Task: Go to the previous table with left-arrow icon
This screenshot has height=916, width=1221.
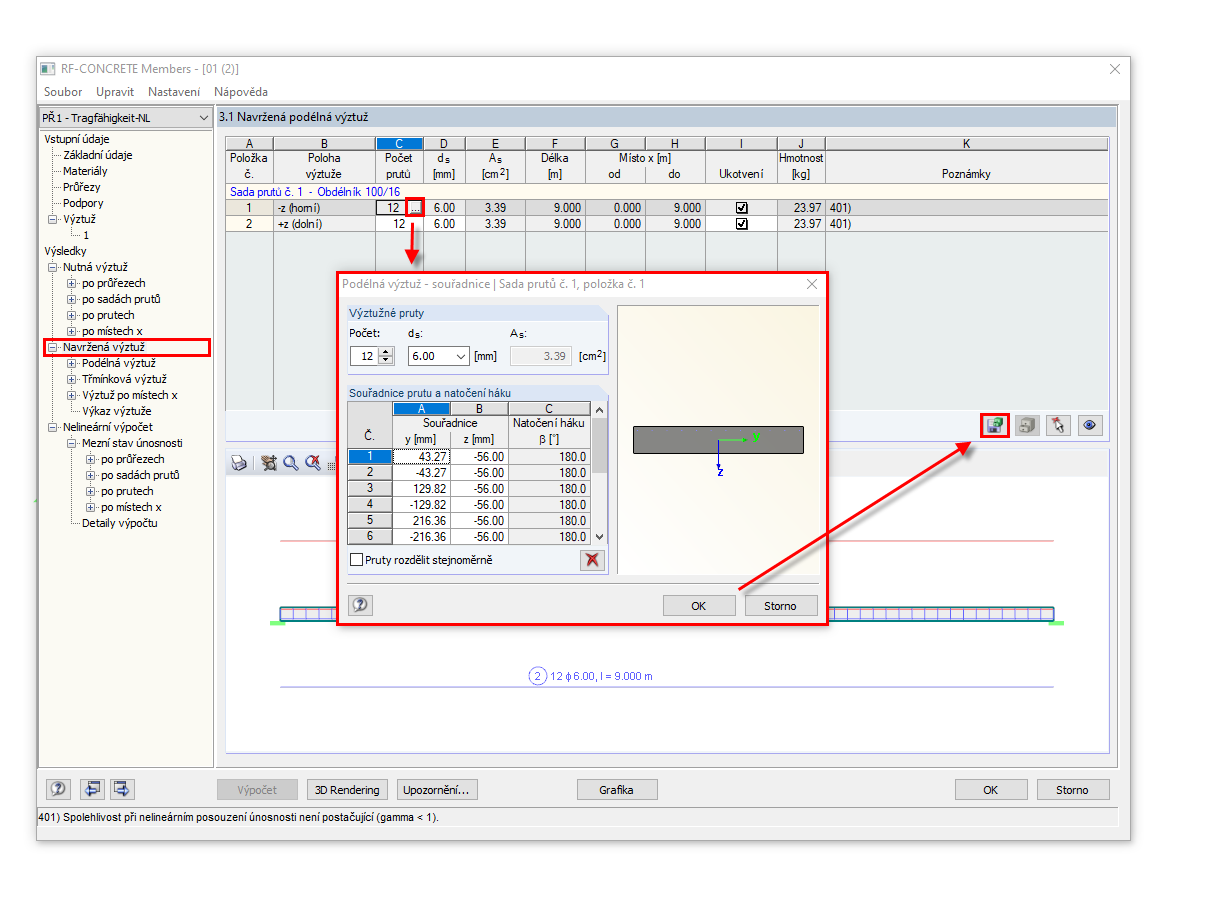Action: (x=92, y=789)
